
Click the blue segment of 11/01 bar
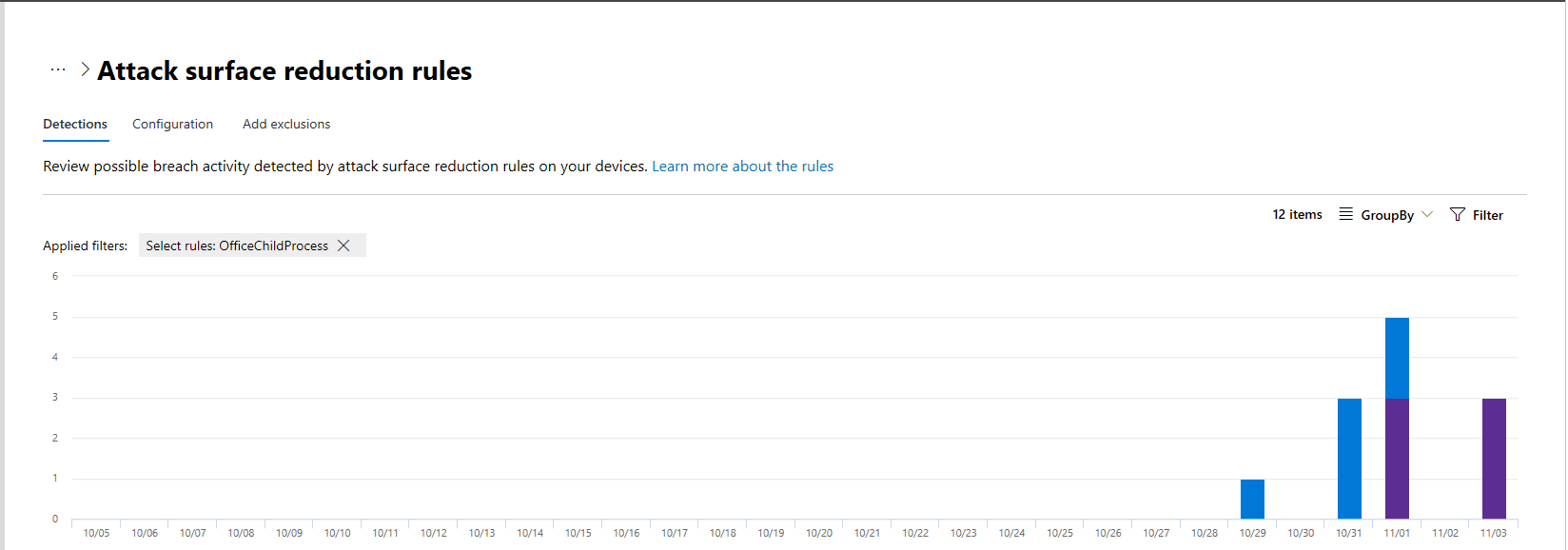tap(1397, 358)
